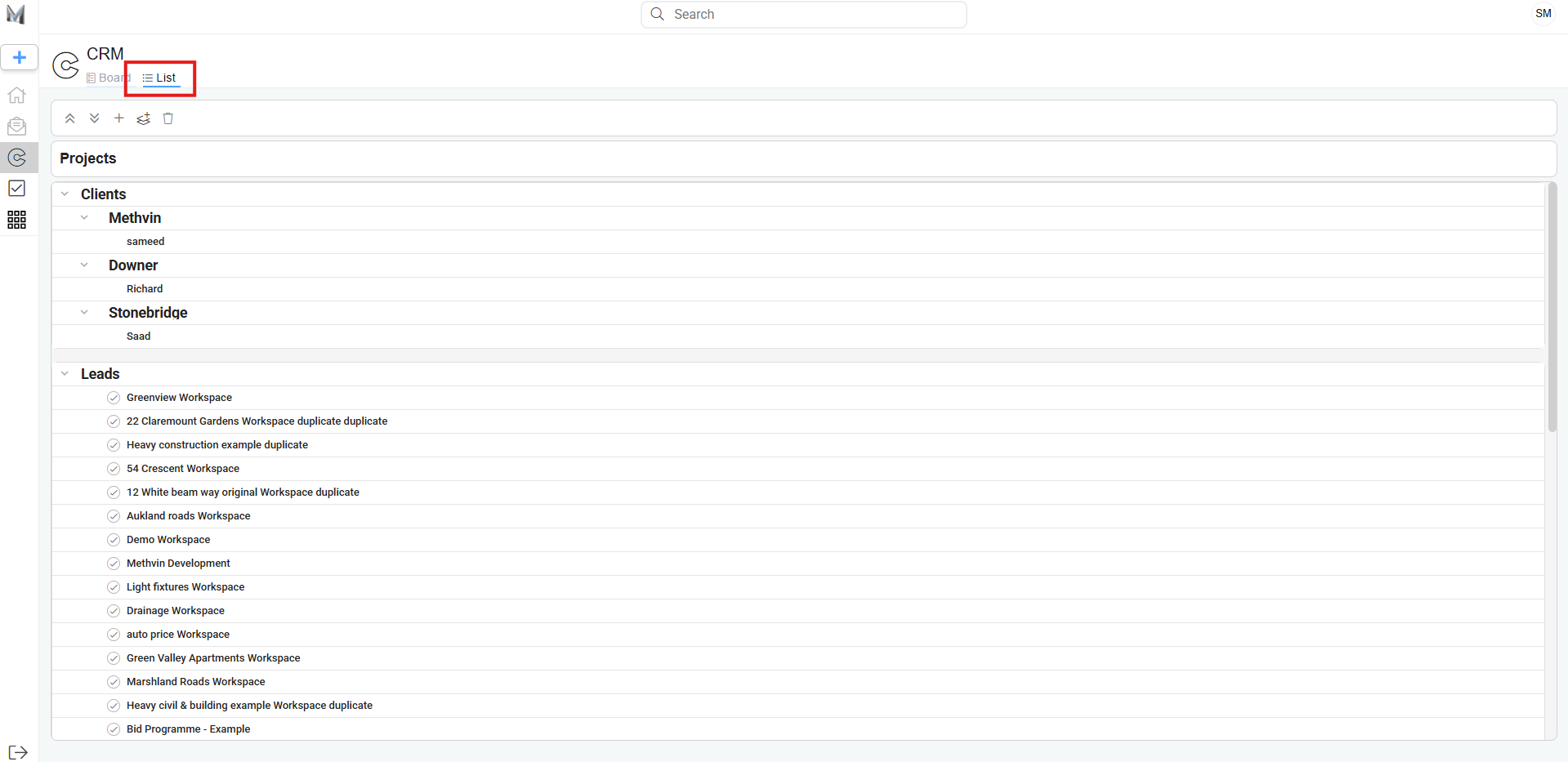Screen dimensions: 1568x762
Task: Click the trash delete icon in toolbar
Action: point(168,118)
